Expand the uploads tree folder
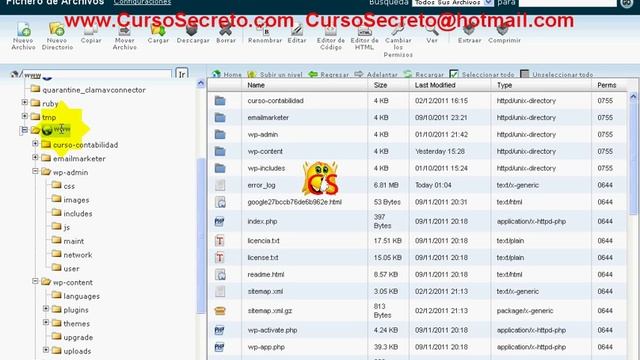The height and width of the screenshot is (360, 640). tap(46, 350)
